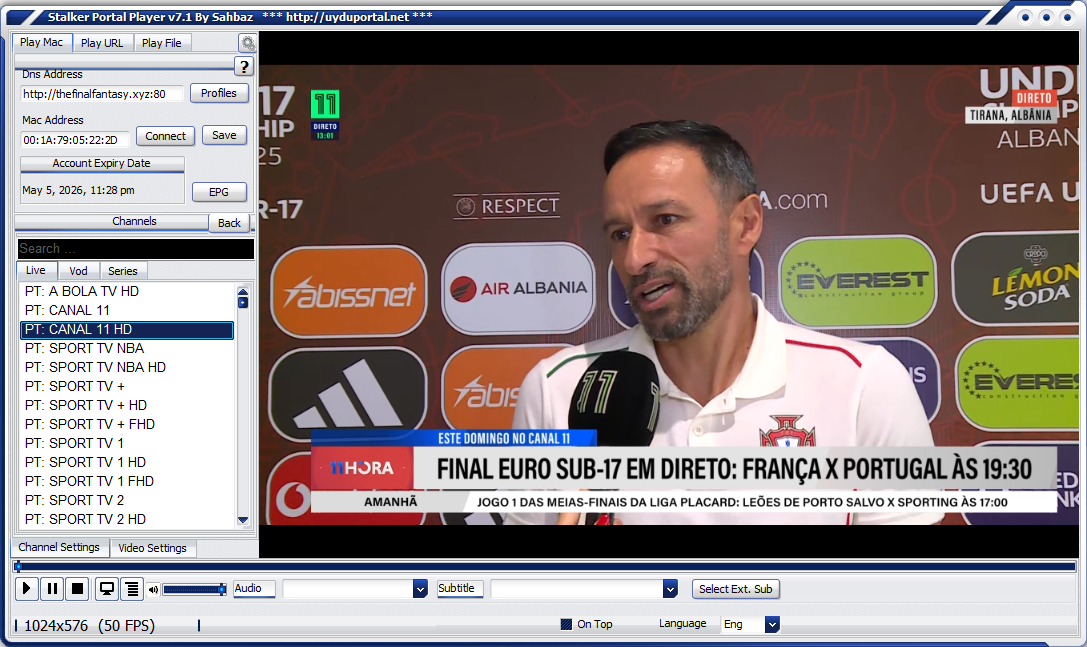Click the window maximize button

pyautogui.click(x=1046, y=17)
